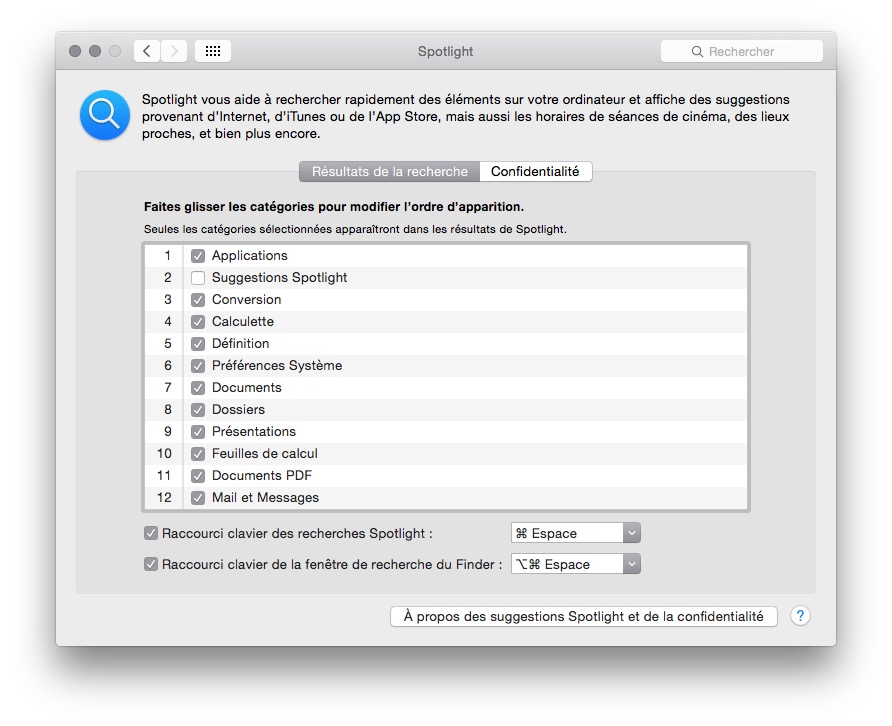Select the Dossiers row label
Image resolution: width=892 pixels, height=726 pixels.
pyautogui.click(x=238, y=410)
